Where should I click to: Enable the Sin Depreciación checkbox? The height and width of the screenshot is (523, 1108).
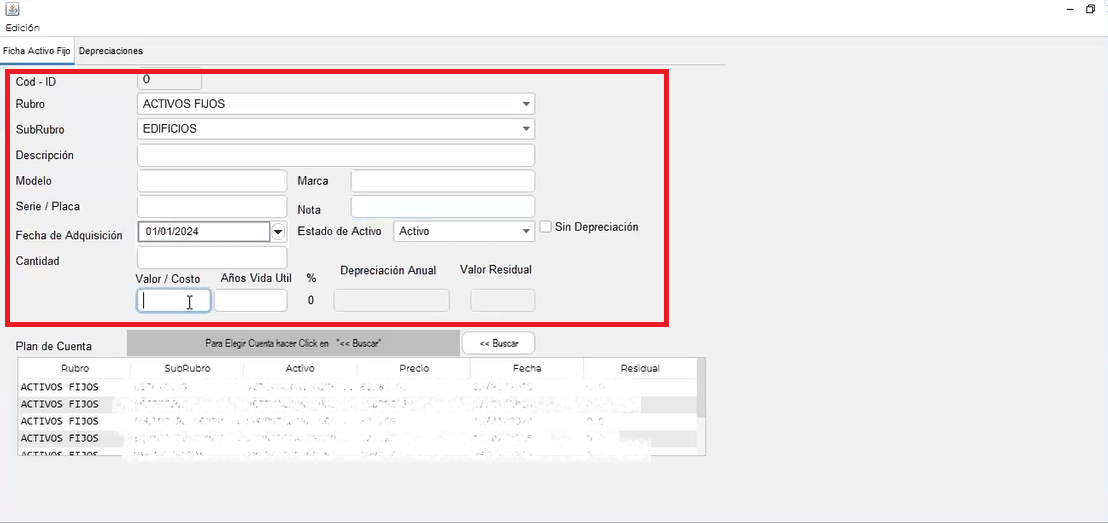pos(546,227)
